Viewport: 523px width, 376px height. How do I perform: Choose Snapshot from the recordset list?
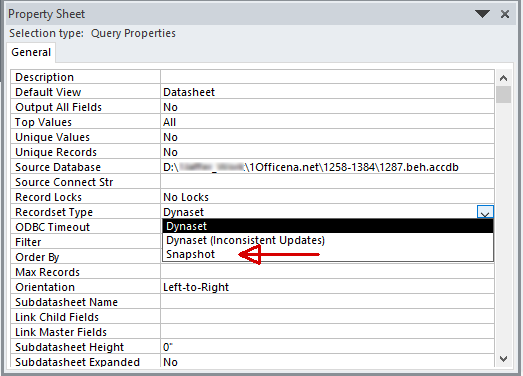coord(328,254)
